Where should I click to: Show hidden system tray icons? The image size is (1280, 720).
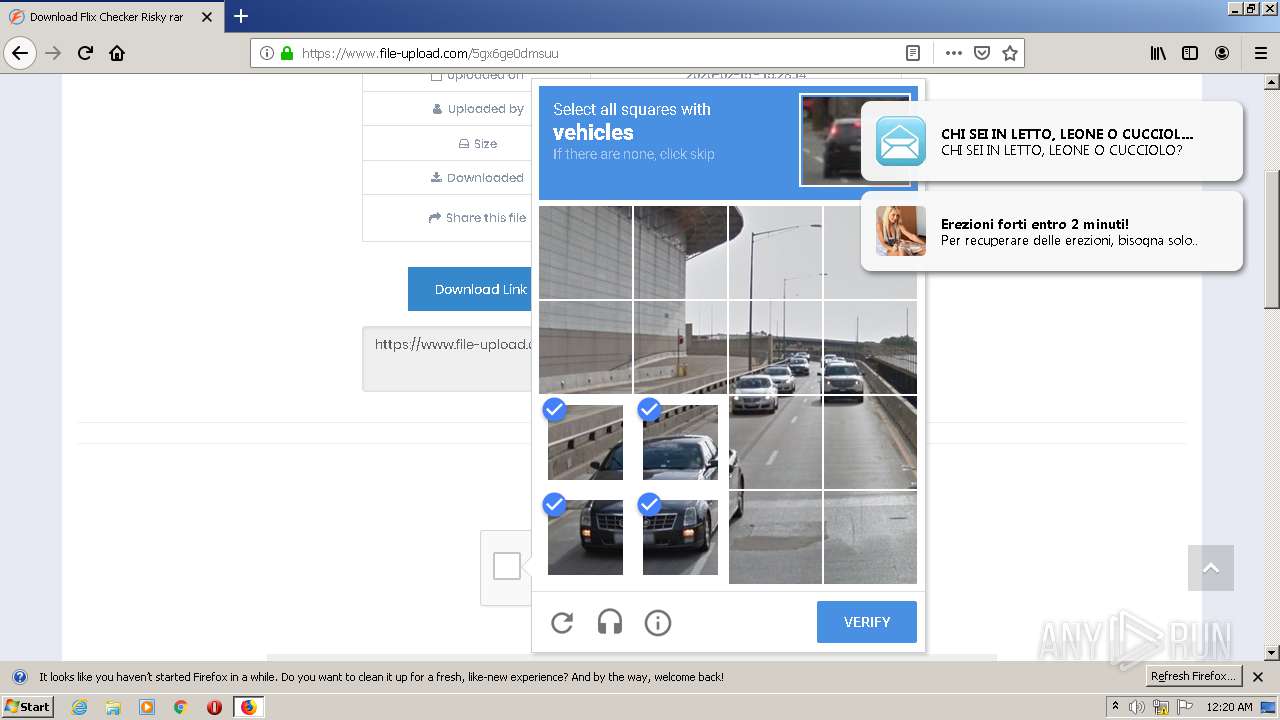click(x=1116, y=707)
